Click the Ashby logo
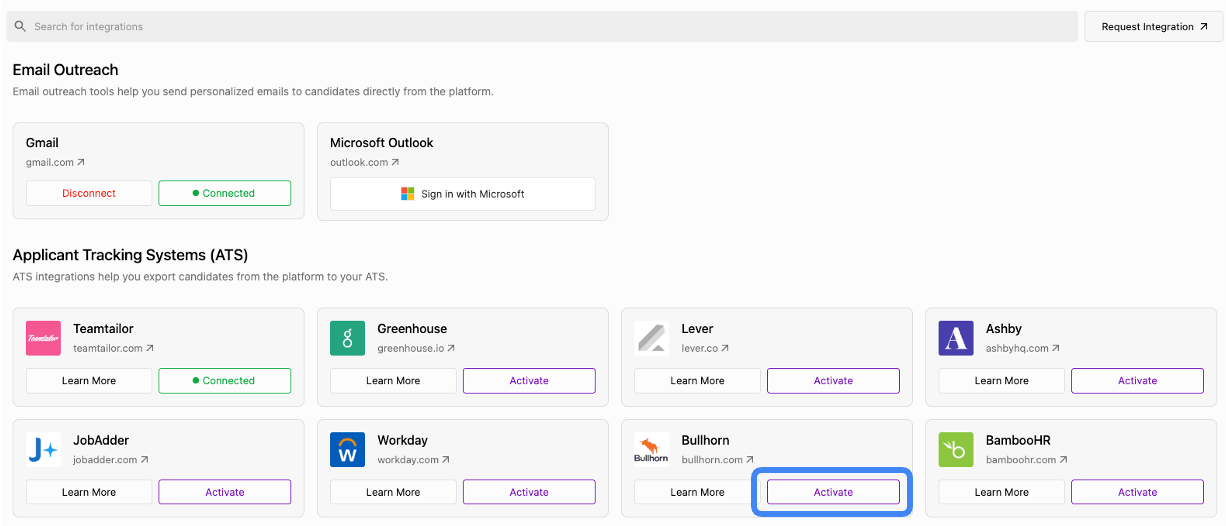 click(956, 338)
